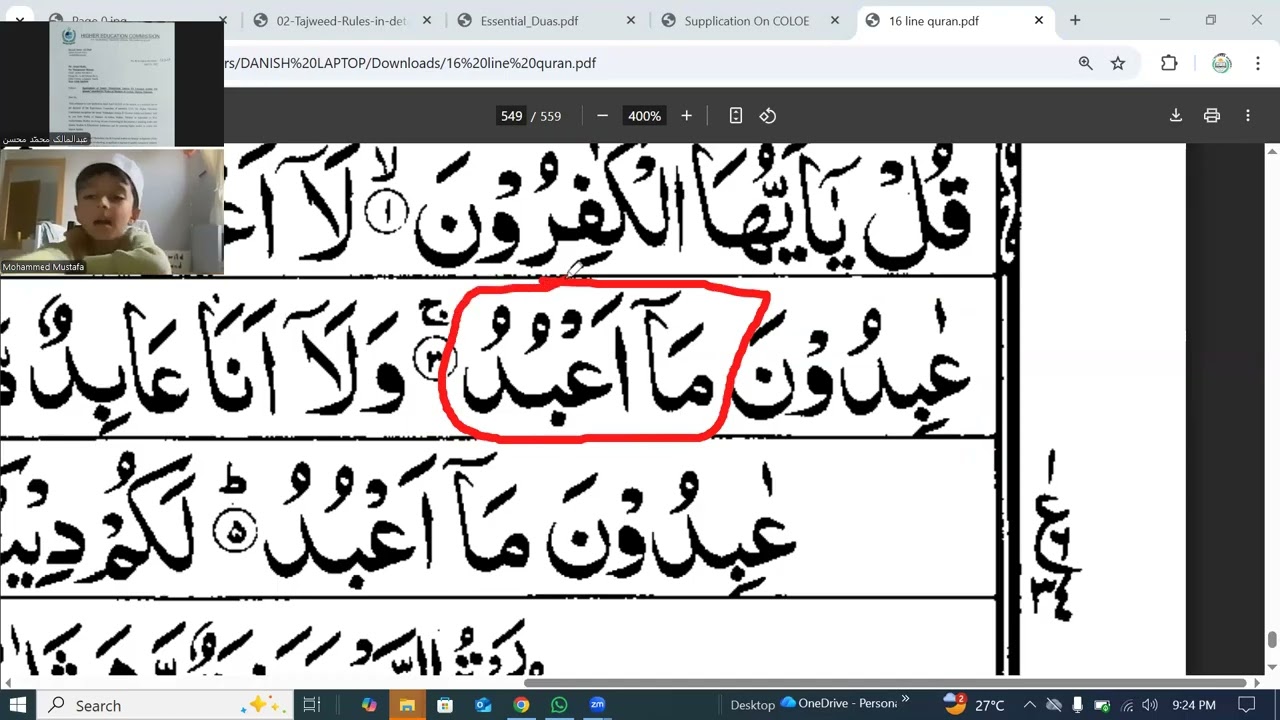1280x720 pixels.
Task: Close the 16 line quran.pdf tab
Action: tap(1039, 21)
